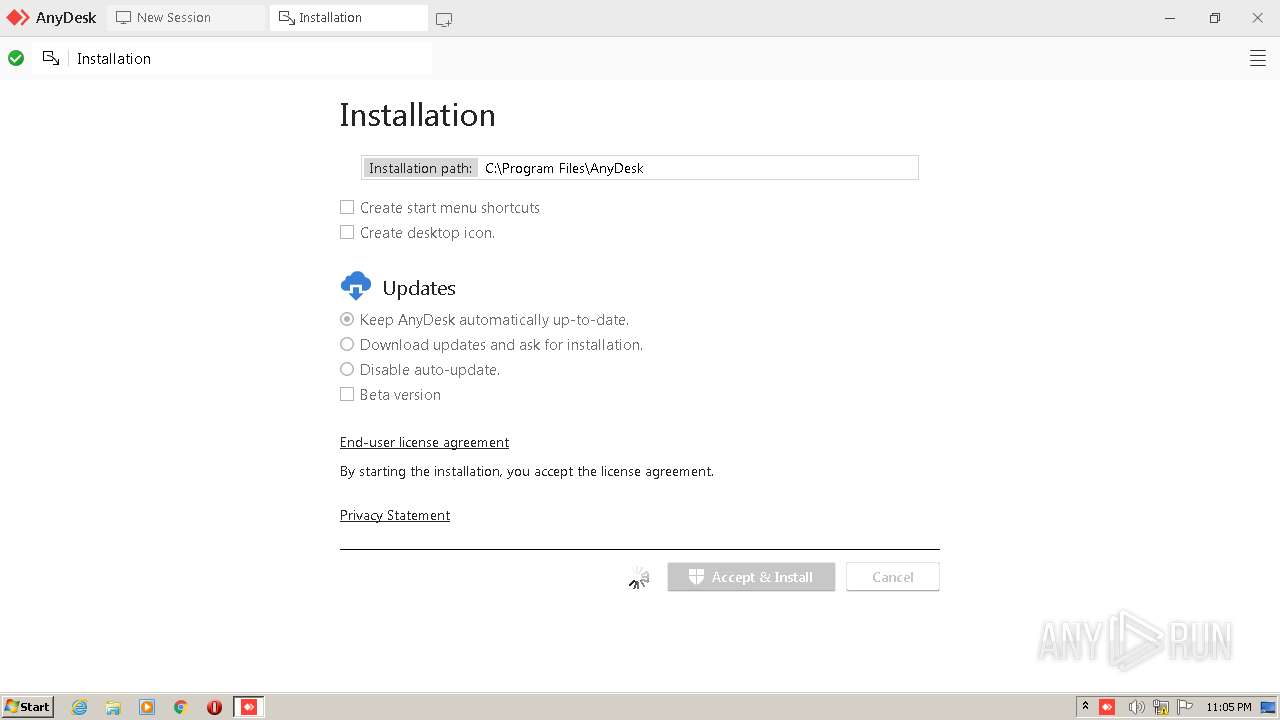Click the show desktop icon near the clock
1280x720 pixels.
1267,707
